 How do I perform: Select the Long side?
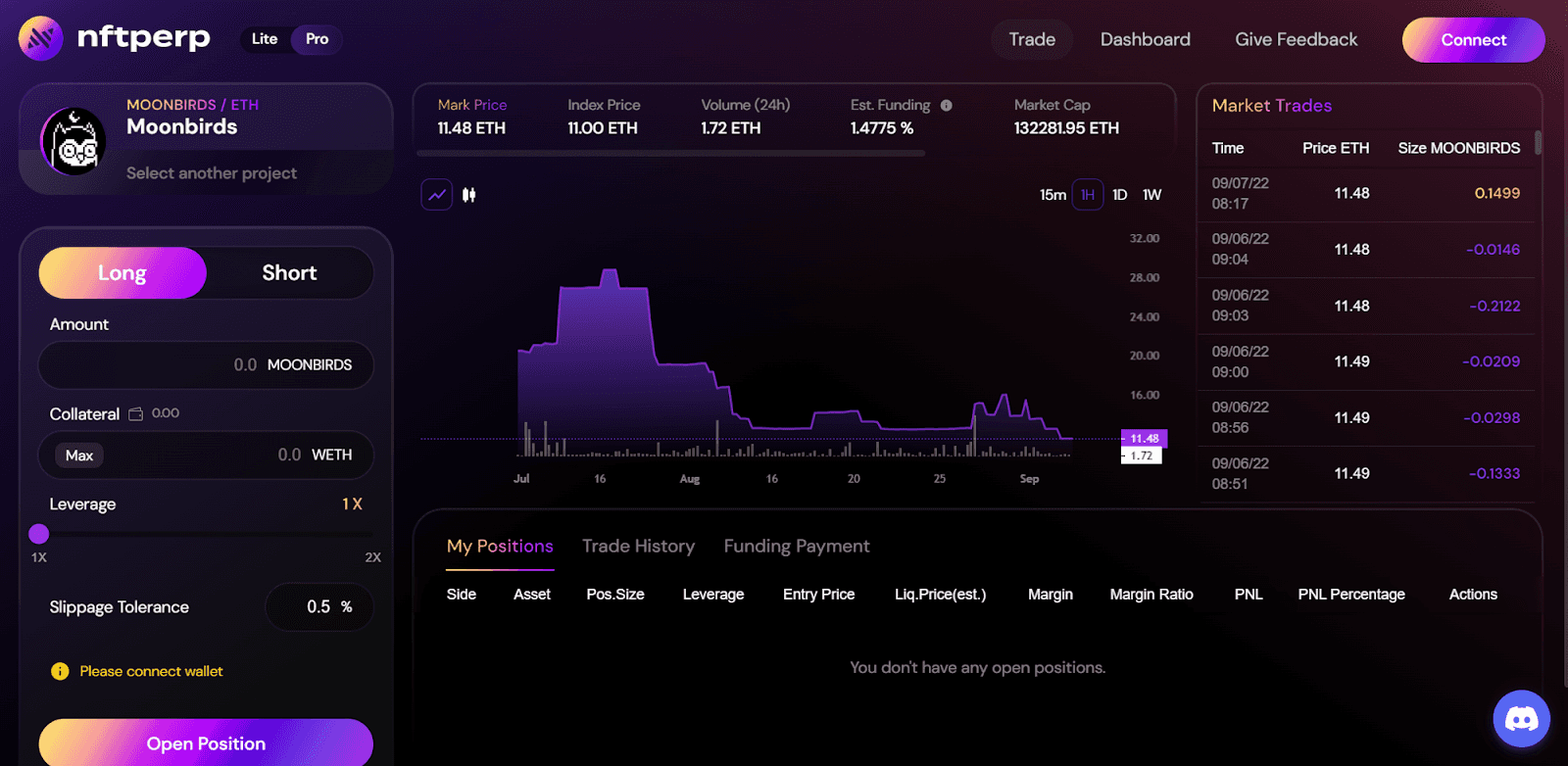coord(122,272)
